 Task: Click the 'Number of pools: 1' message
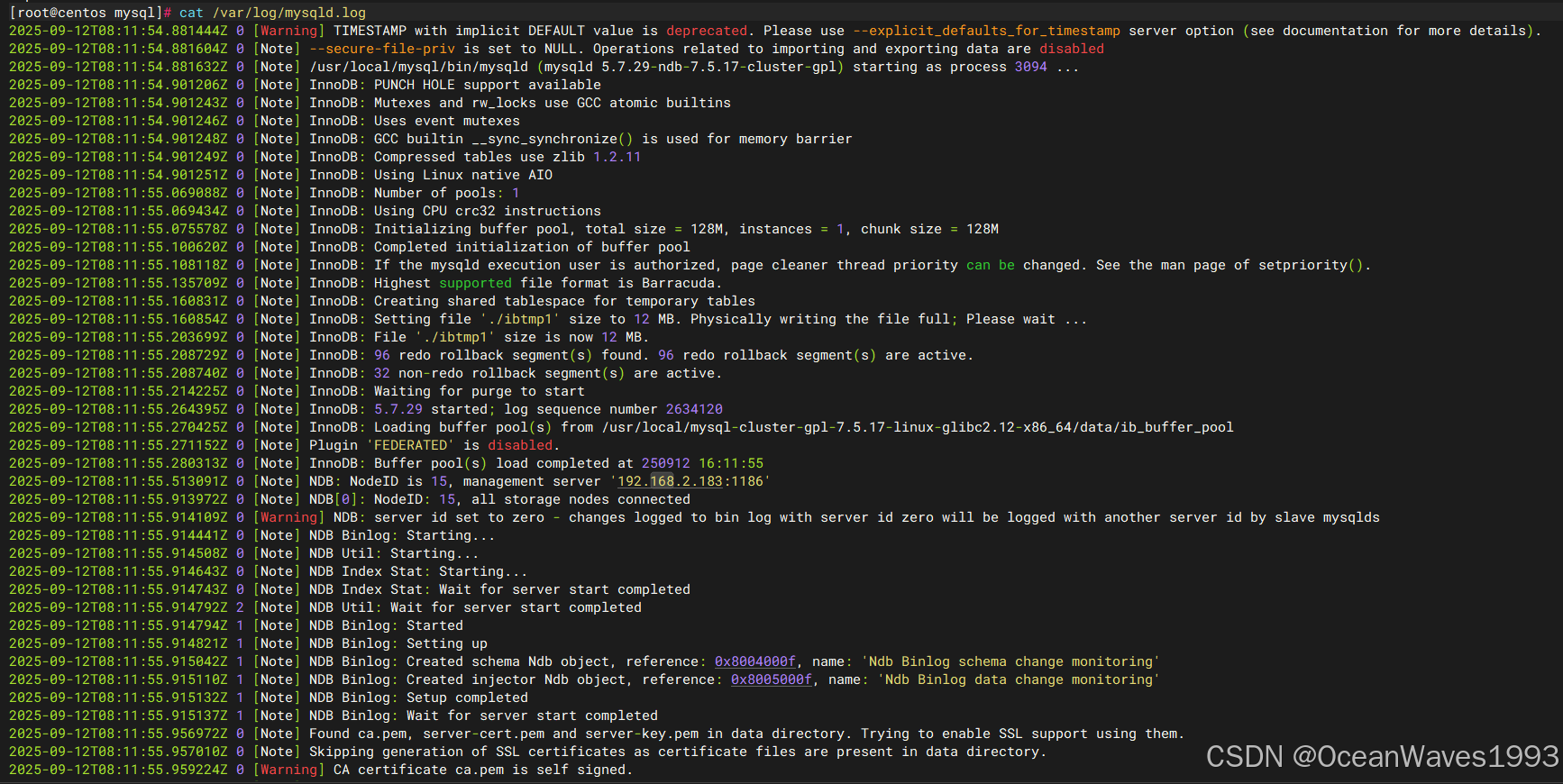click(447, 193)
